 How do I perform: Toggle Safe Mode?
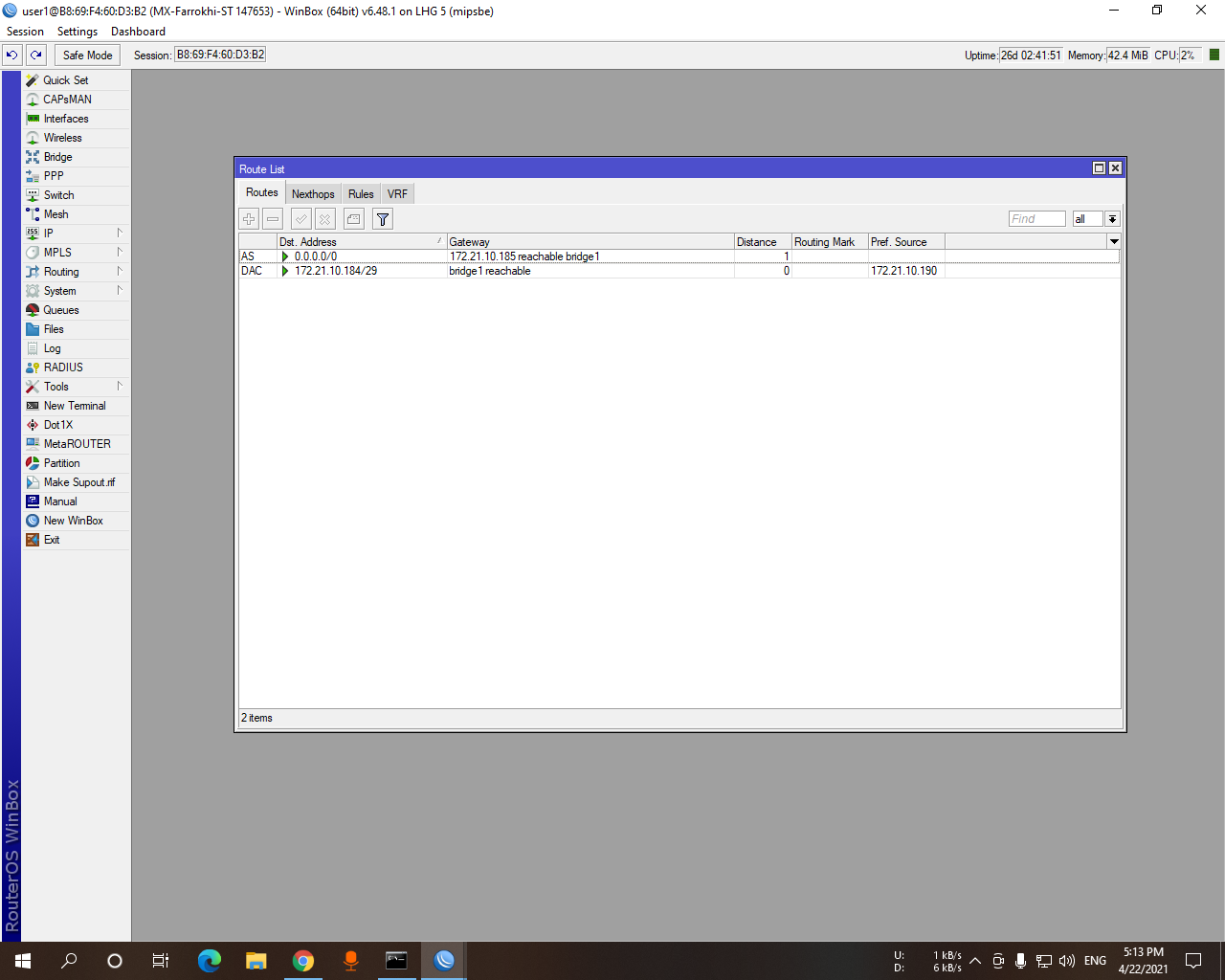[x=86, y=56]
